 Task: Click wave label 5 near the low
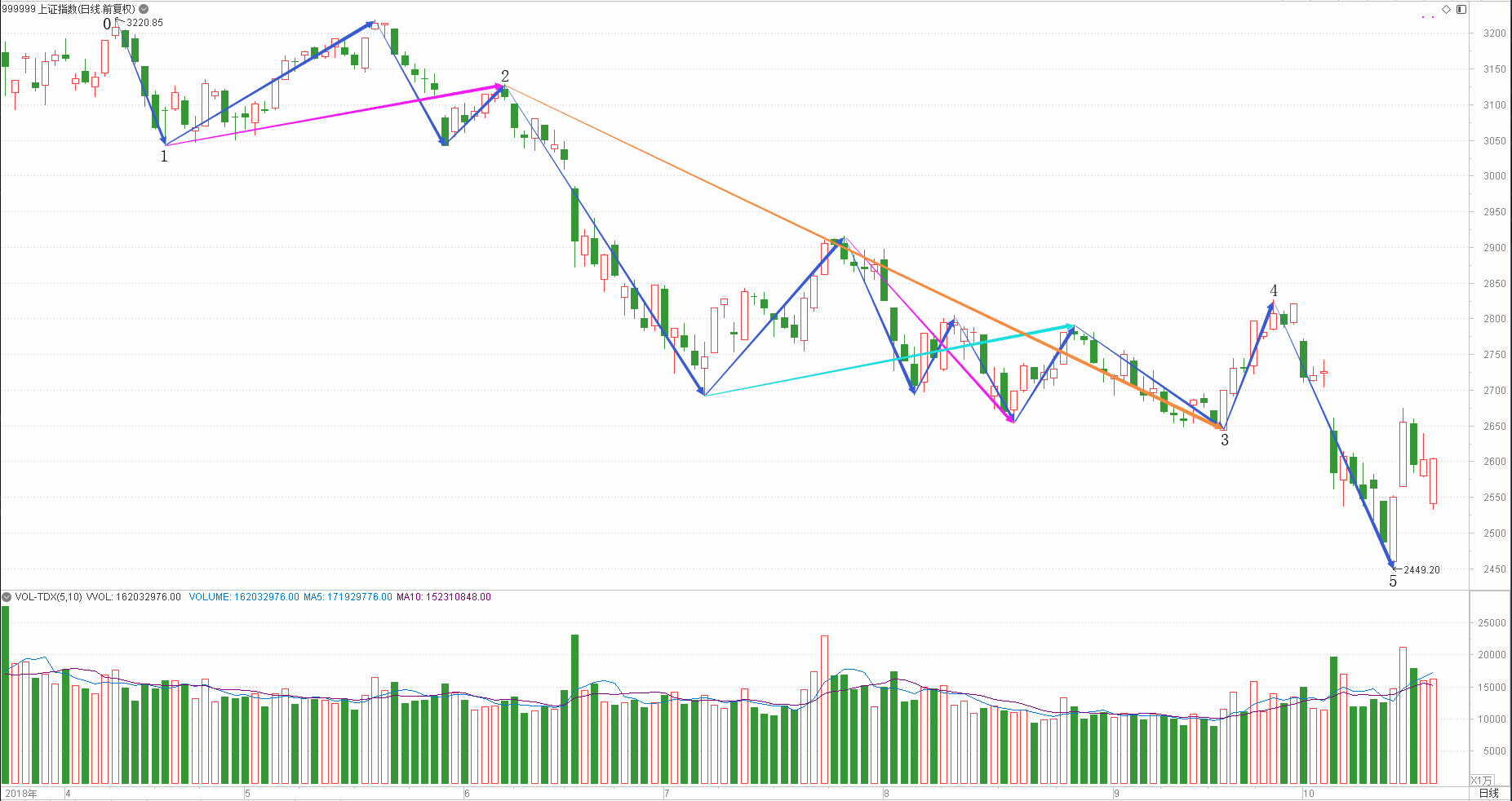click(x=1393, y=582)
